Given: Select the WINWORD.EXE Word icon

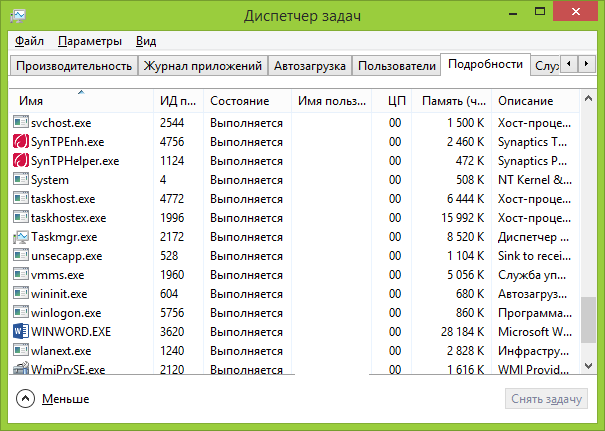Looking at the screenshot, I should (21, 331).
